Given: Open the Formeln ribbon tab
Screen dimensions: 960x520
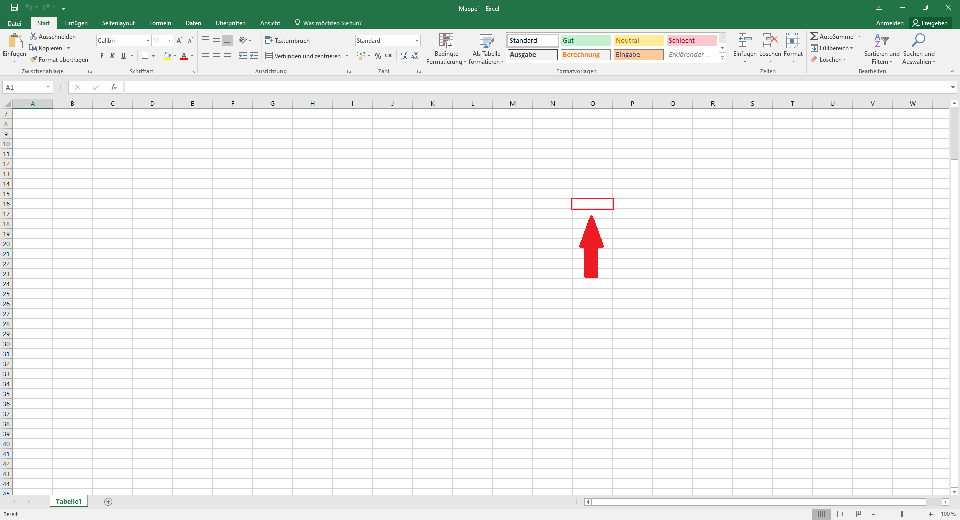Looking at the screenshot, I should click(160, 23).
